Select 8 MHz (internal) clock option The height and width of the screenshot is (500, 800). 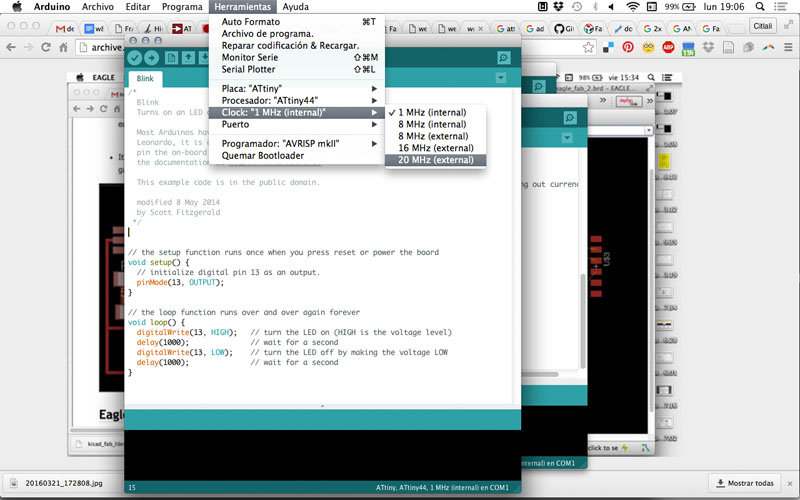pyautogui.click(x=435, y=124)
